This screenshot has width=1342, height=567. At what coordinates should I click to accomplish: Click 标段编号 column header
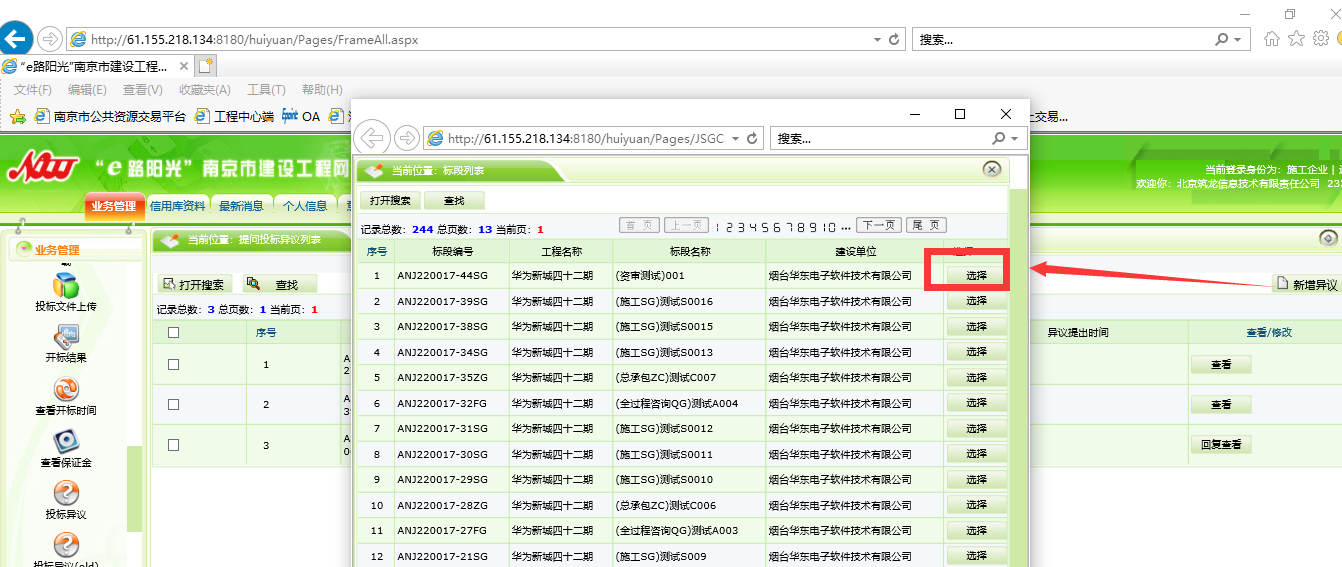(452, 251)
